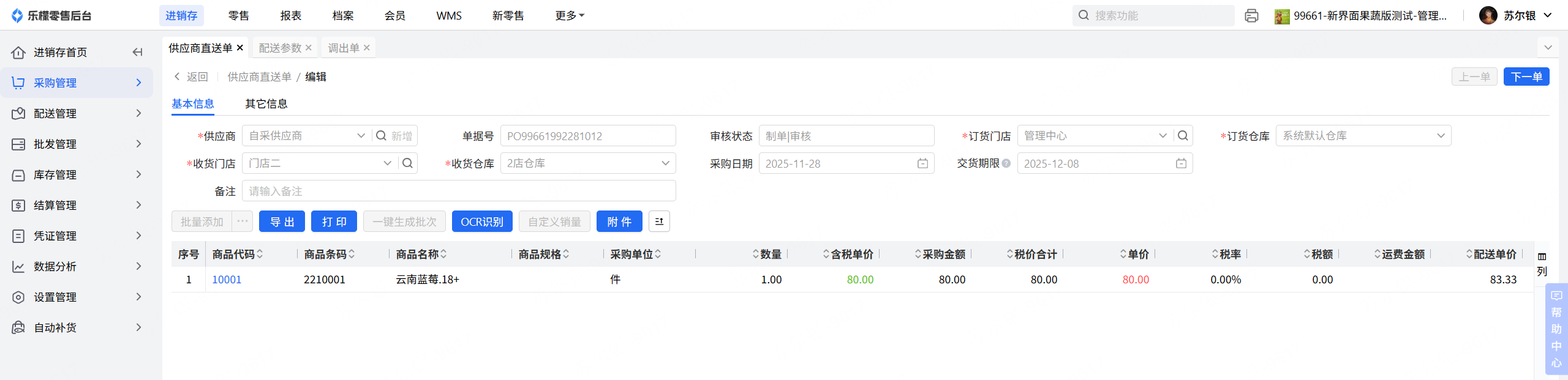Click the search icon beside 订货门店 field
1568x380 pixels.
[1183, 136]
